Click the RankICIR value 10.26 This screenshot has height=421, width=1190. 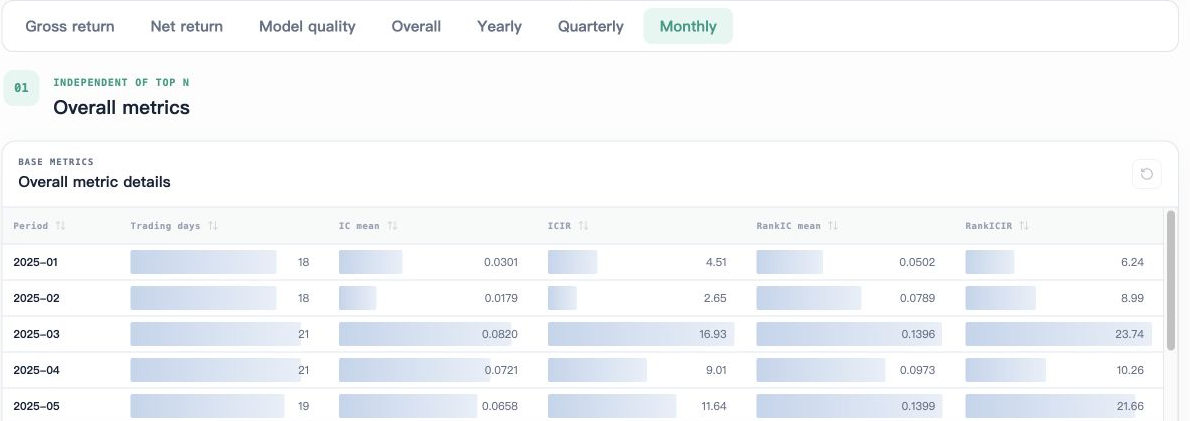(1131, 370)
